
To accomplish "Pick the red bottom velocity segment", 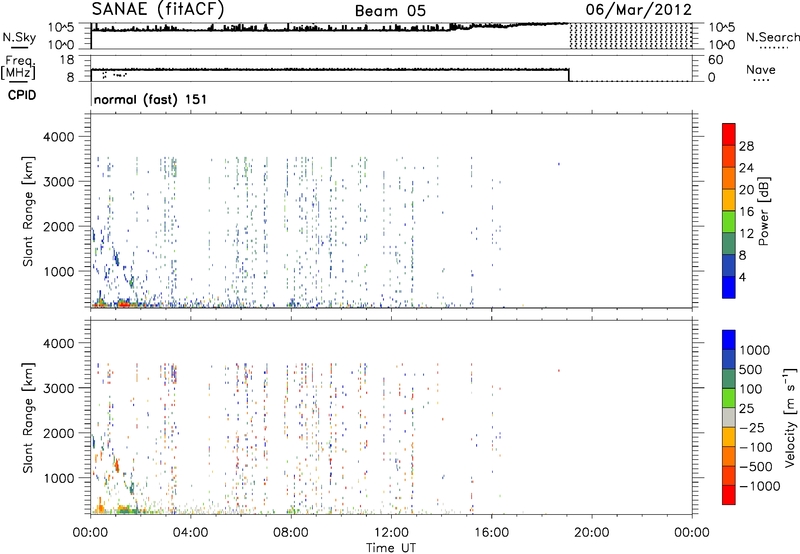I will (729, 495).
